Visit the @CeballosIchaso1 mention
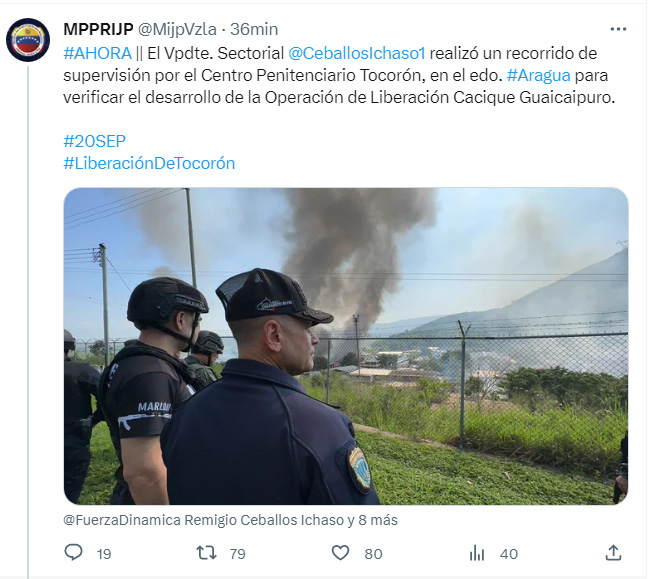 356,53
